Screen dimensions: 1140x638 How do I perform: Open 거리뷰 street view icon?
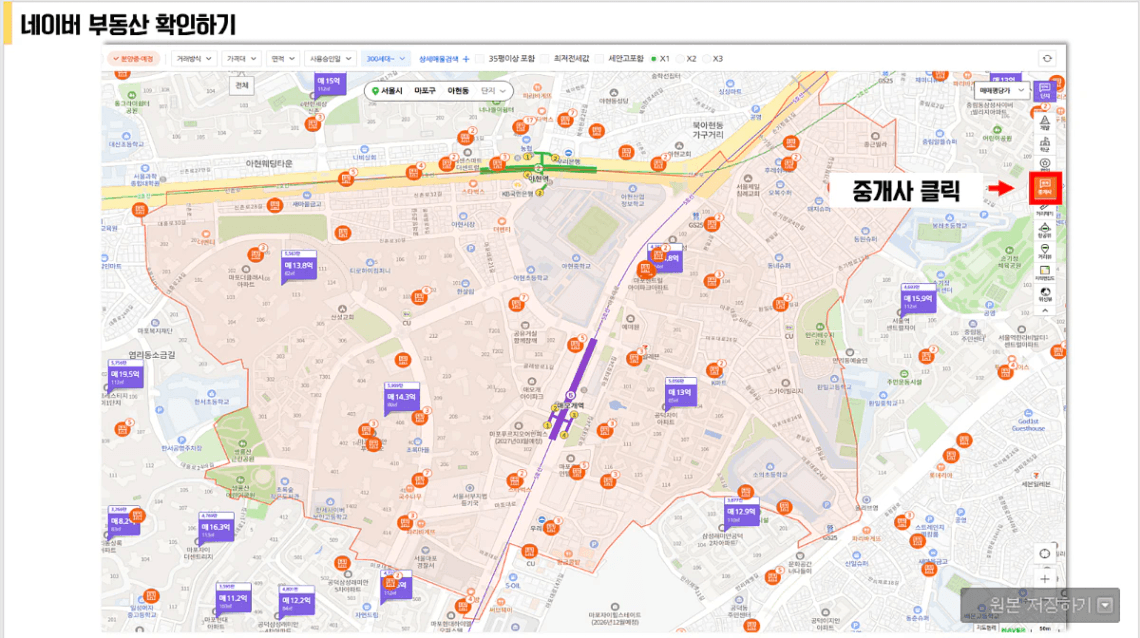pyautogui.click(x=1045, y=251)
